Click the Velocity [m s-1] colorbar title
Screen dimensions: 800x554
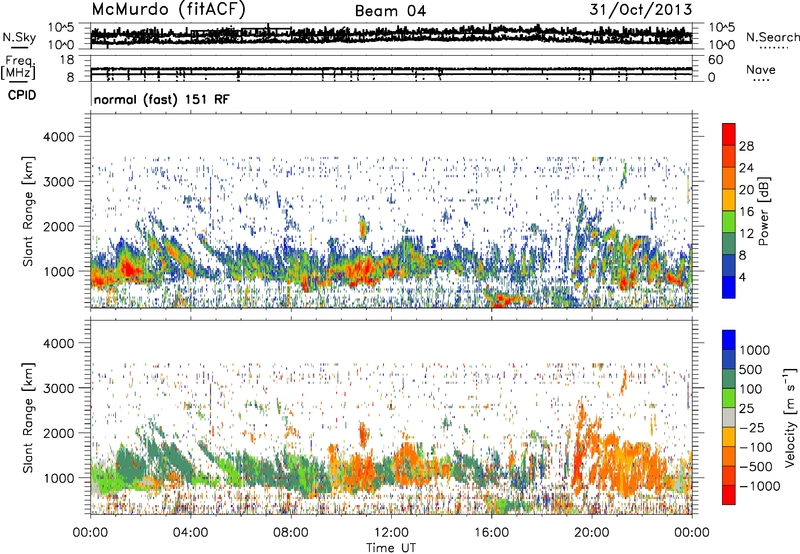(x=790, y=417)
